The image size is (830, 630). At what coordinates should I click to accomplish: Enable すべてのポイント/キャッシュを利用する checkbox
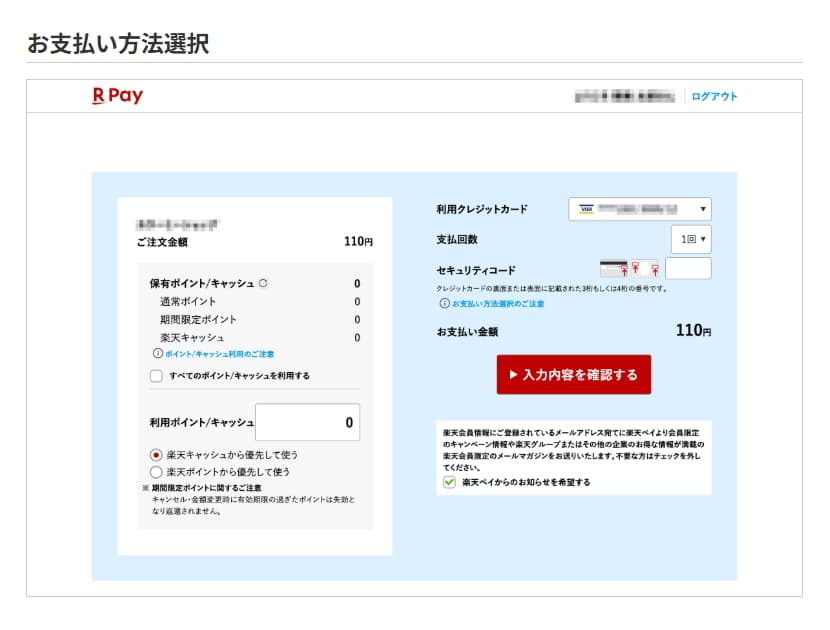pyautogui.click(x=155, y=375)
